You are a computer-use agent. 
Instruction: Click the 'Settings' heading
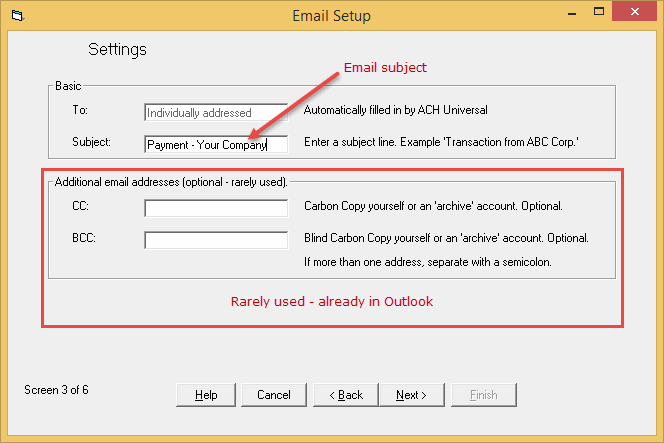pyautogui.click(x=117, y=50)
